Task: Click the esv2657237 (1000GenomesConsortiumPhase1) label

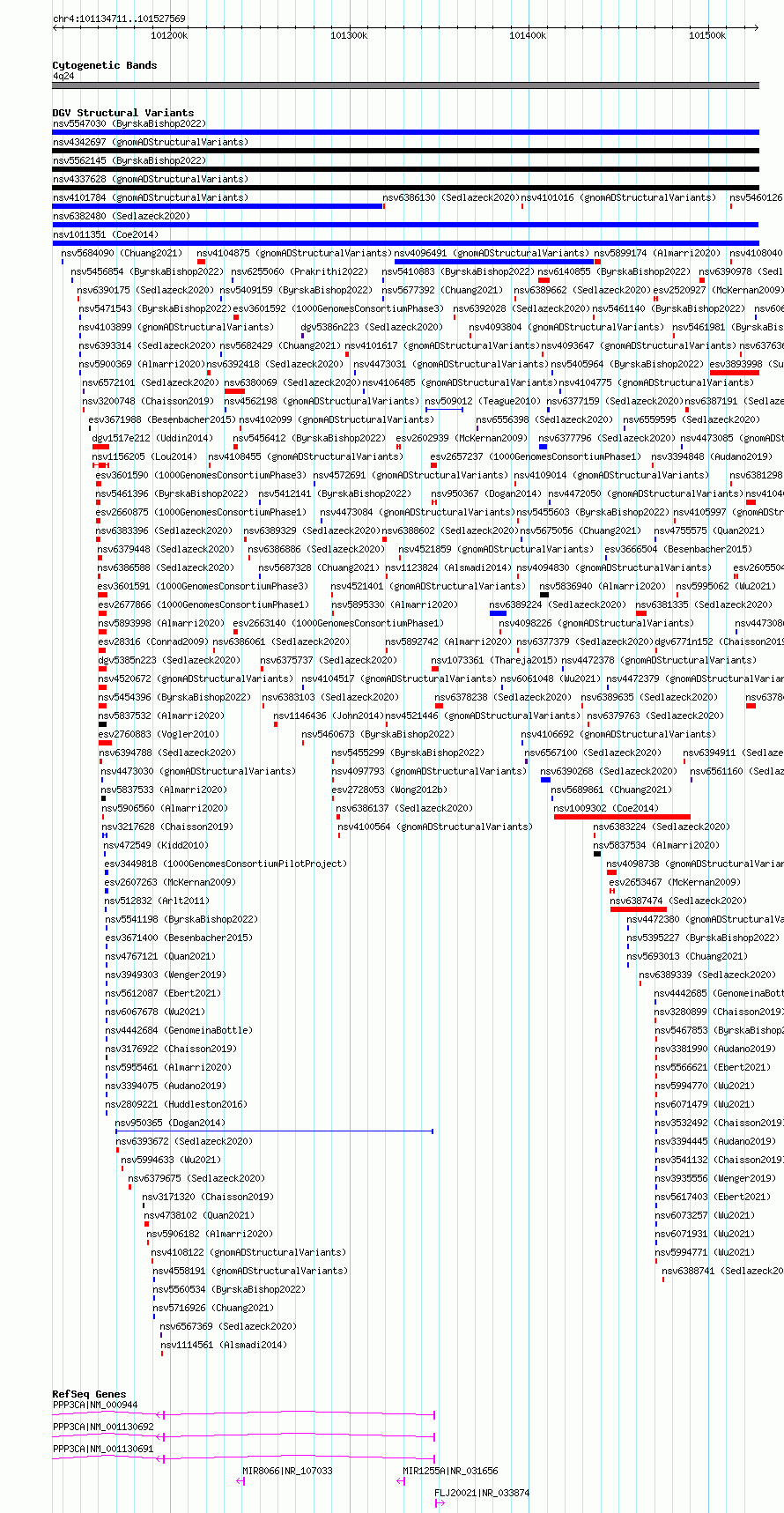Action: (x=536, y=456)
